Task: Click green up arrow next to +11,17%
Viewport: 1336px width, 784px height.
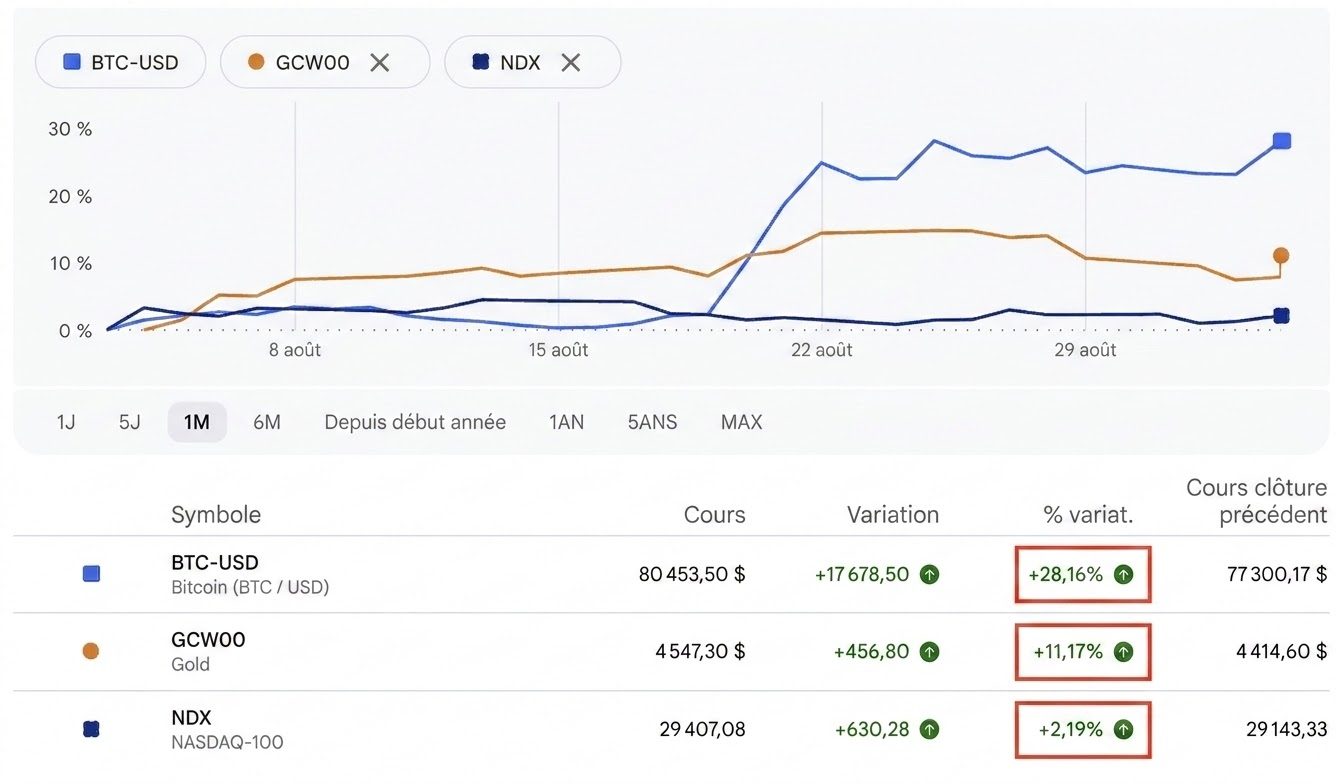Action: point(1124,652)
